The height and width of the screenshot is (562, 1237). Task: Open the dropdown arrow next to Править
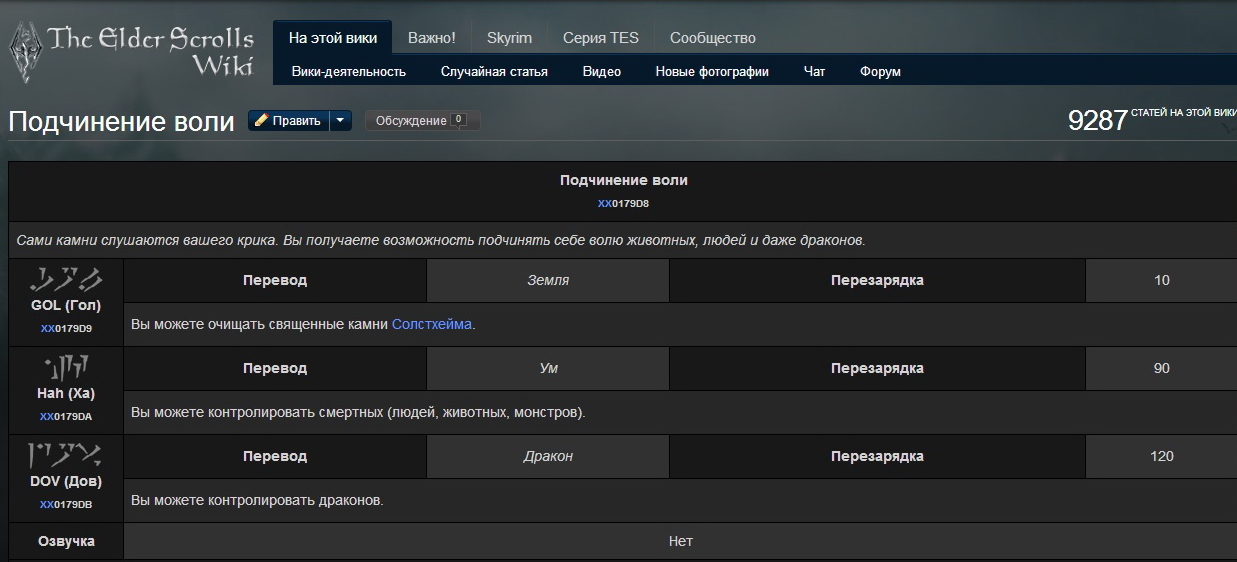coord(340,121)
